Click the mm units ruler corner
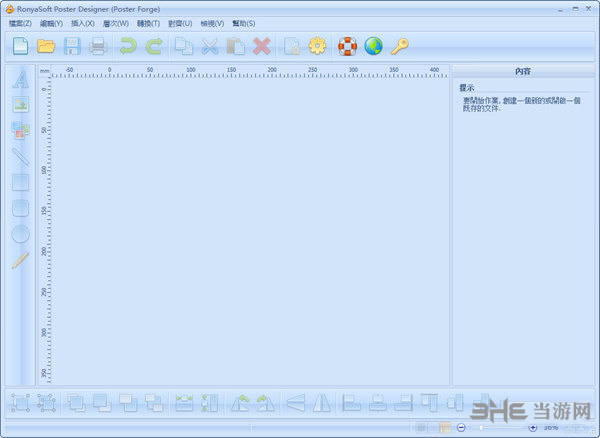This screenshot has height=438, width=600. [x=45, y=71]
